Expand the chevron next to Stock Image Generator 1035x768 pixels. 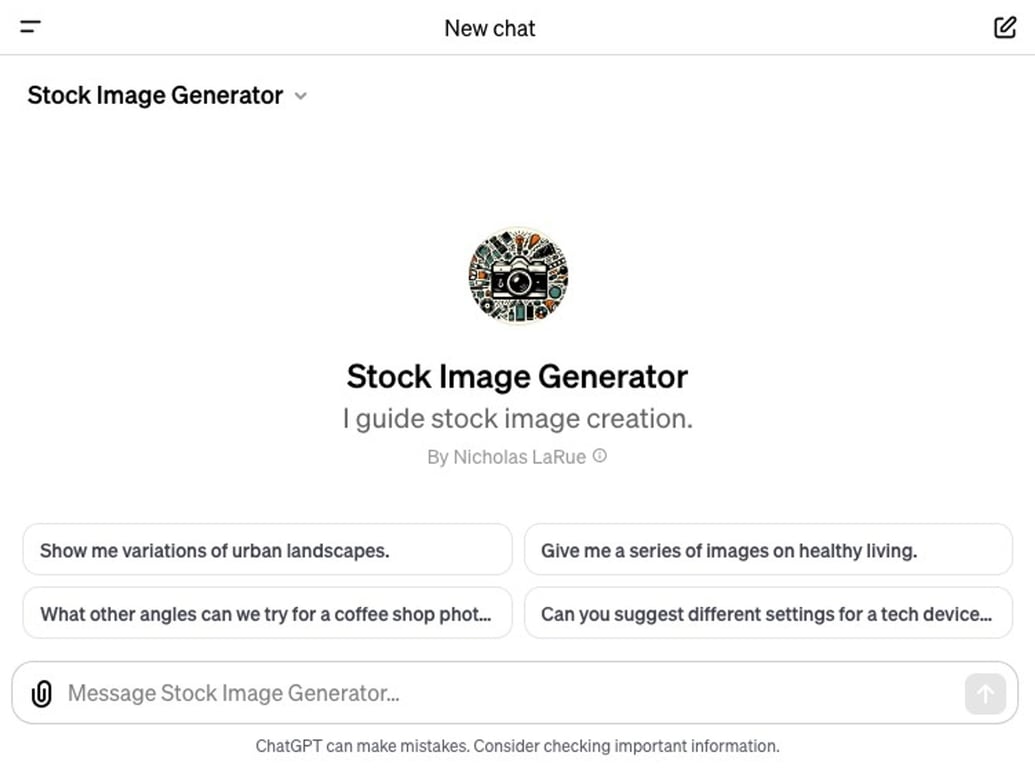click(x=300, y=96)
